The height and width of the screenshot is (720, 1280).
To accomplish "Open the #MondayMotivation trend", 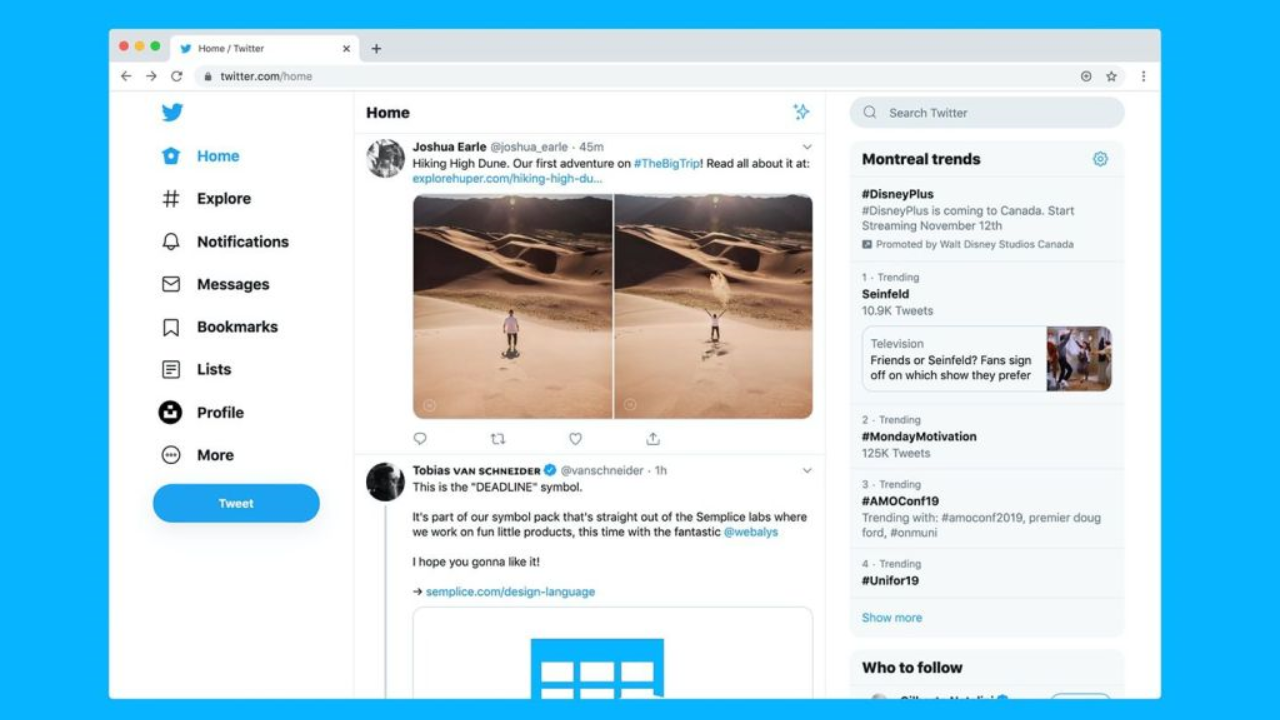I will tap(987, 437).
